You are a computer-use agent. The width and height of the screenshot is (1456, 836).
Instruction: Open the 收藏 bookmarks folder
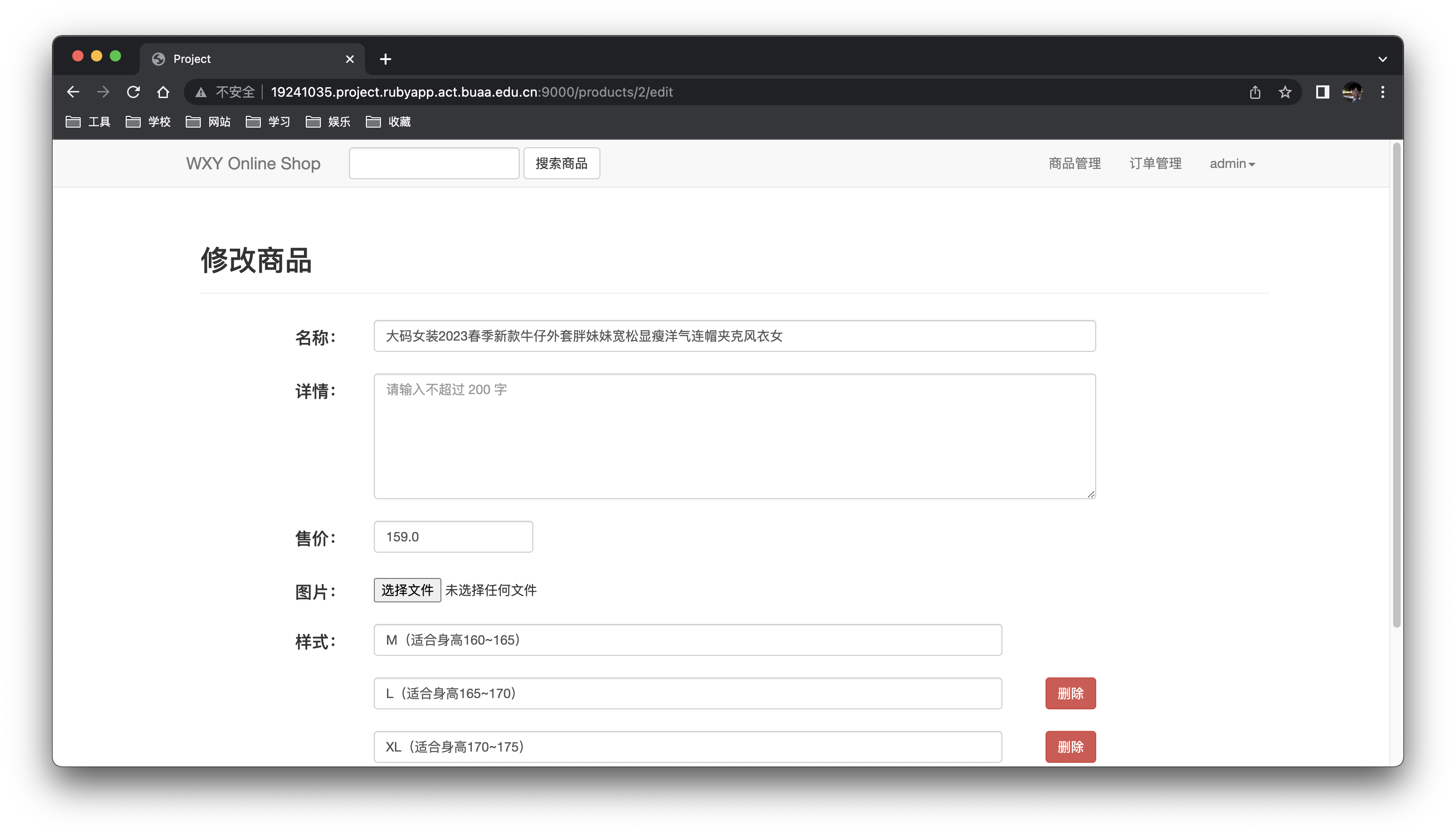(x=388, y=122)
